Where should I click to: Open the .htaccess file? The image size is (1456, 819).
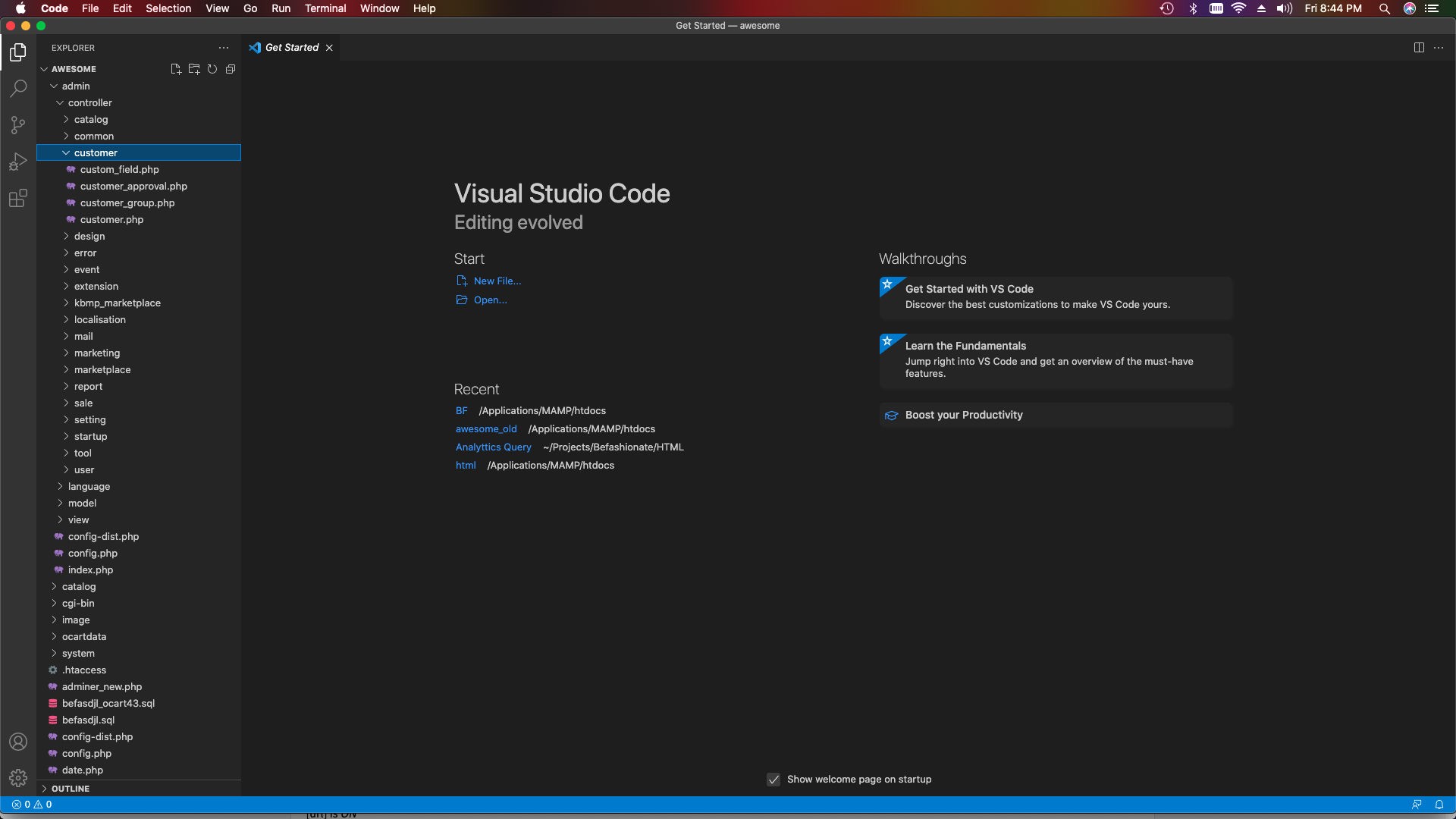tap(139, 670)
